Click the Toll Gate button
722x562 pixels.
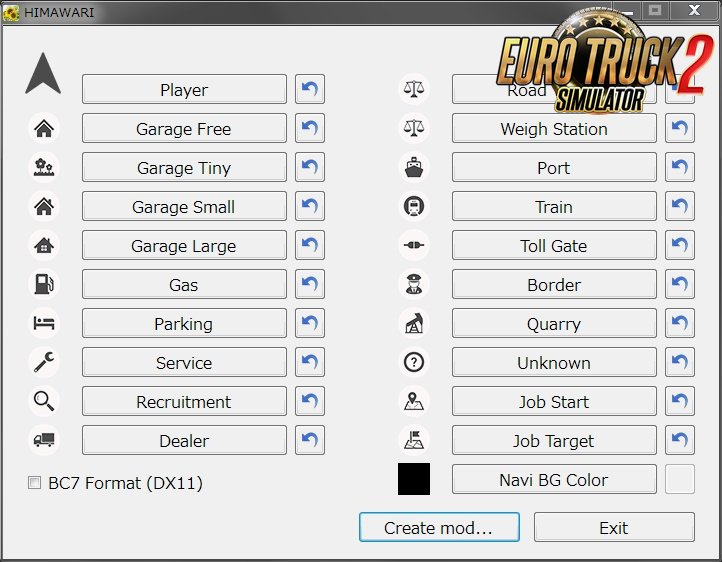[554, 245]
